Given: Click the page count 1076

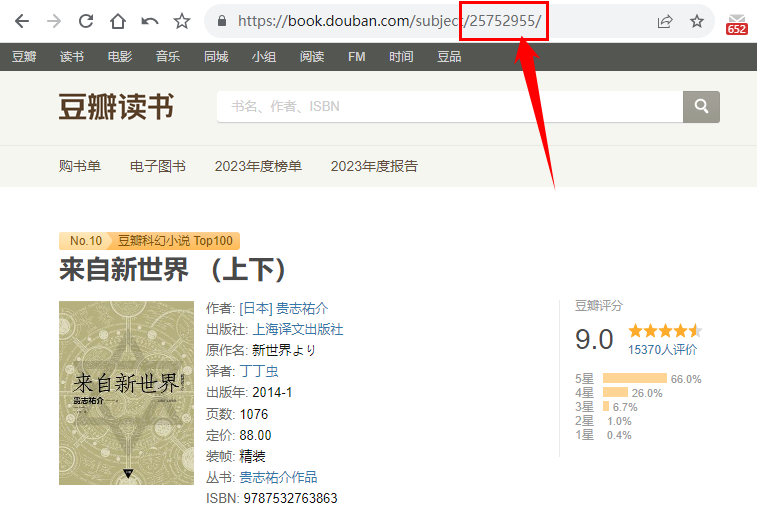Looking at the screenshot, I should pyautogui.click(x=254, y=414).
